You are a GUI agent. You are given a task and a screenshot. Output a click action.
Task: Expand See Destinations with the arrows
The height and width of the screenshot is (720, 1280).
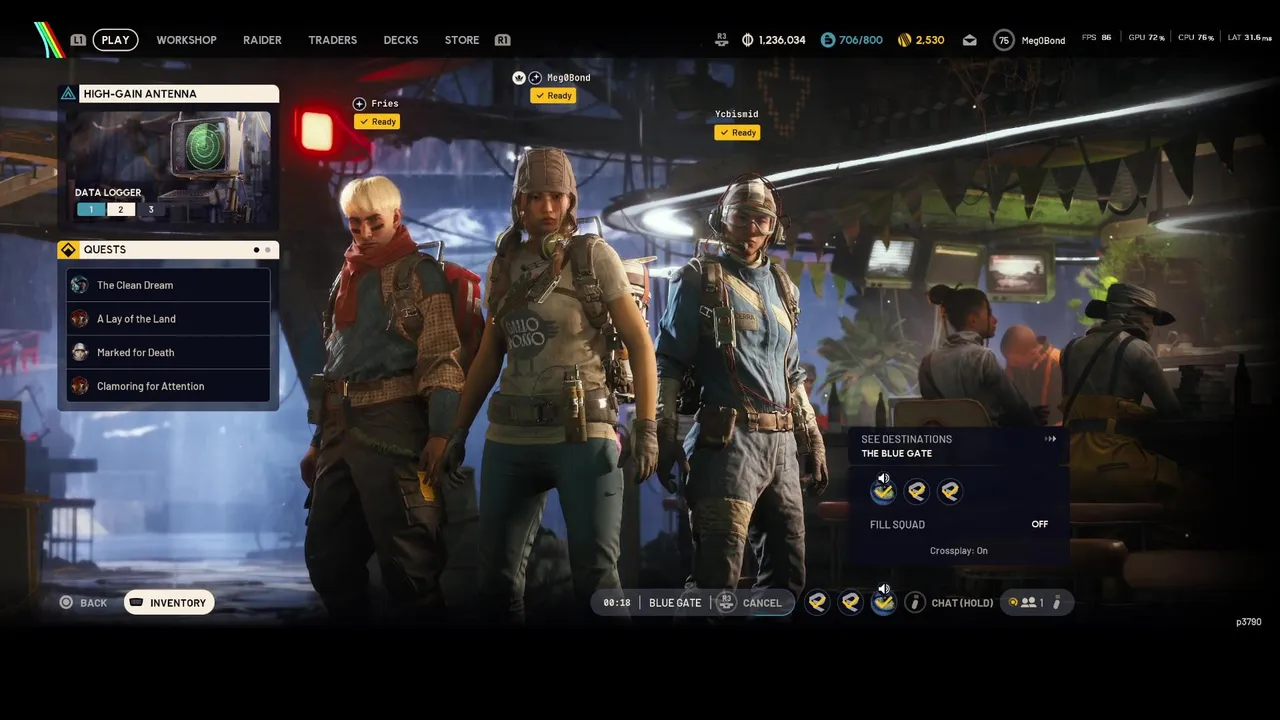click(x=1050, y=439)
